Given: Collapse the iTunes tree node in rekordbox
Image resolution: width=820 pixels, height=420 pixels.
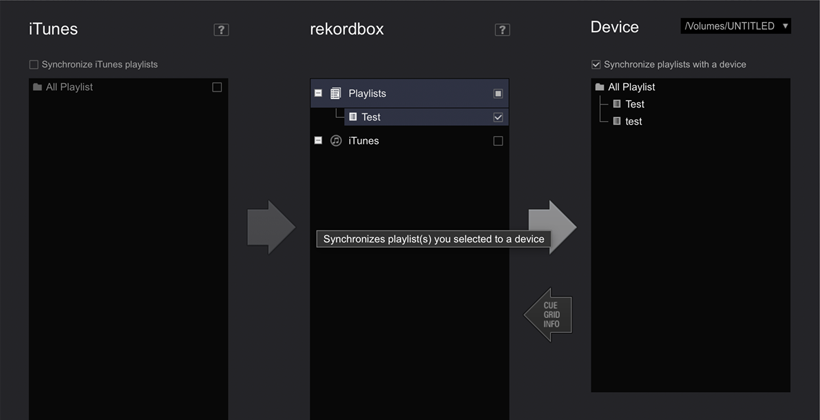Looking at the screenshot, I should (x=318, y=140).
